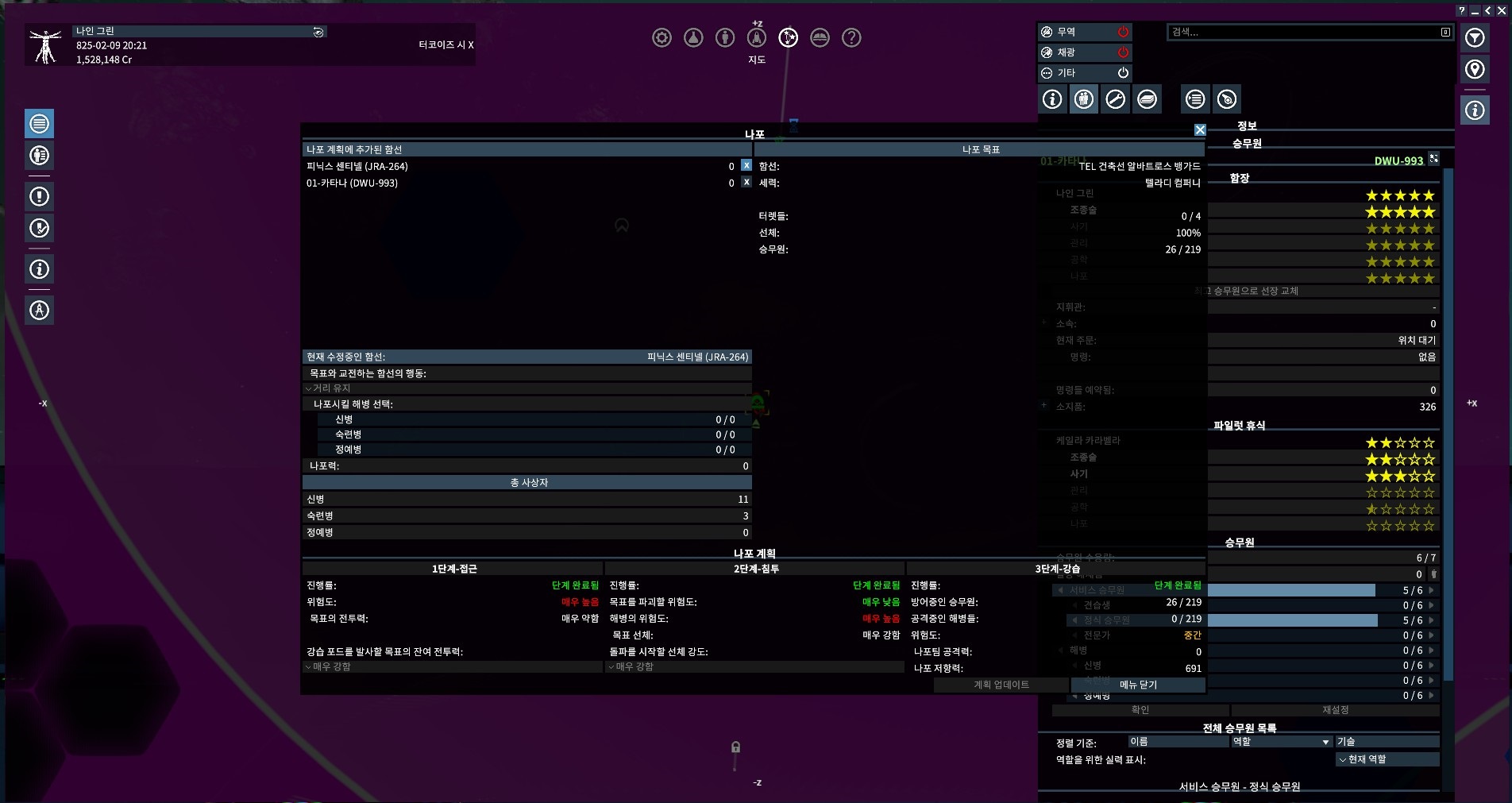Open 매우 강함 dropdown under 2단계-침투
Viewport: 1512px width, 803px height.
point(755,667)
